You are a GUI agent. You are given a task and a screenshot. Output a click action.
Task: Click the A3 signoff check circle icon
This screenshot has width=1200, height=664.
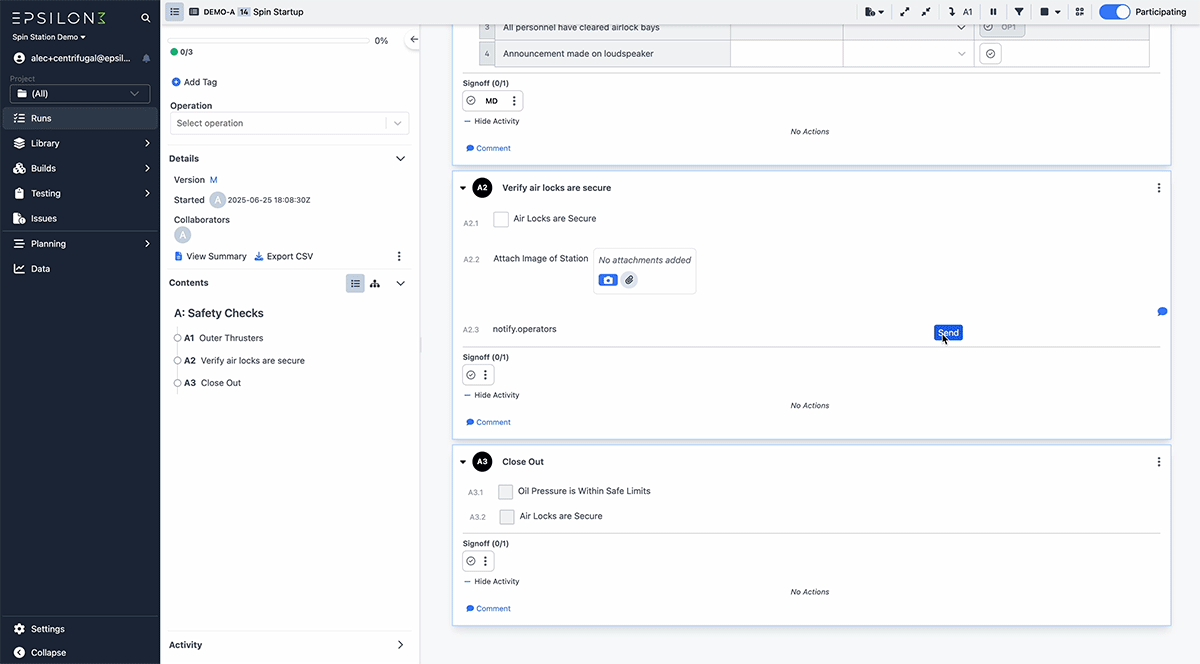[471, 561]
